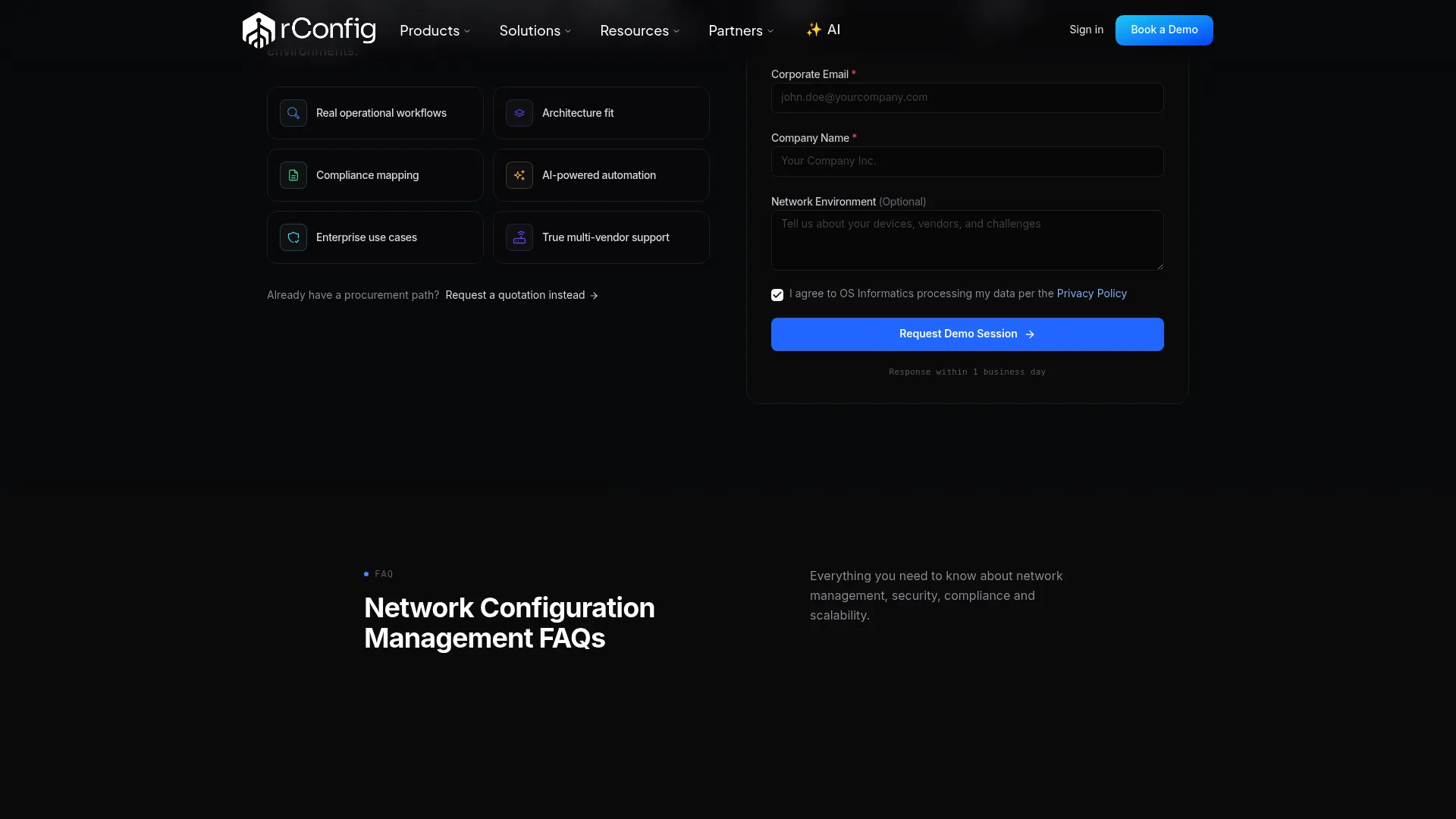Image resolution: width=1456 pixels, height=819 pixels.
Task: Select the Architecture fit card text
Action: coord(578,113)
